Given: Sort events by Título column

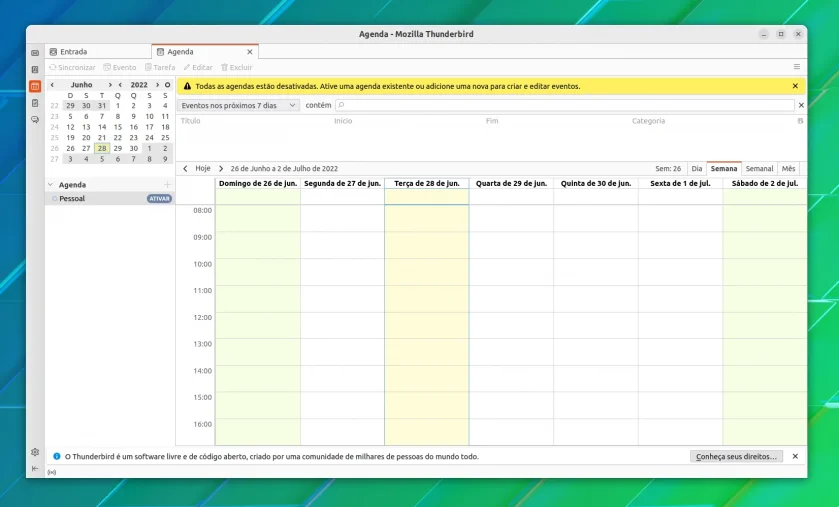Looking at the screenshot, I should 190,121.
